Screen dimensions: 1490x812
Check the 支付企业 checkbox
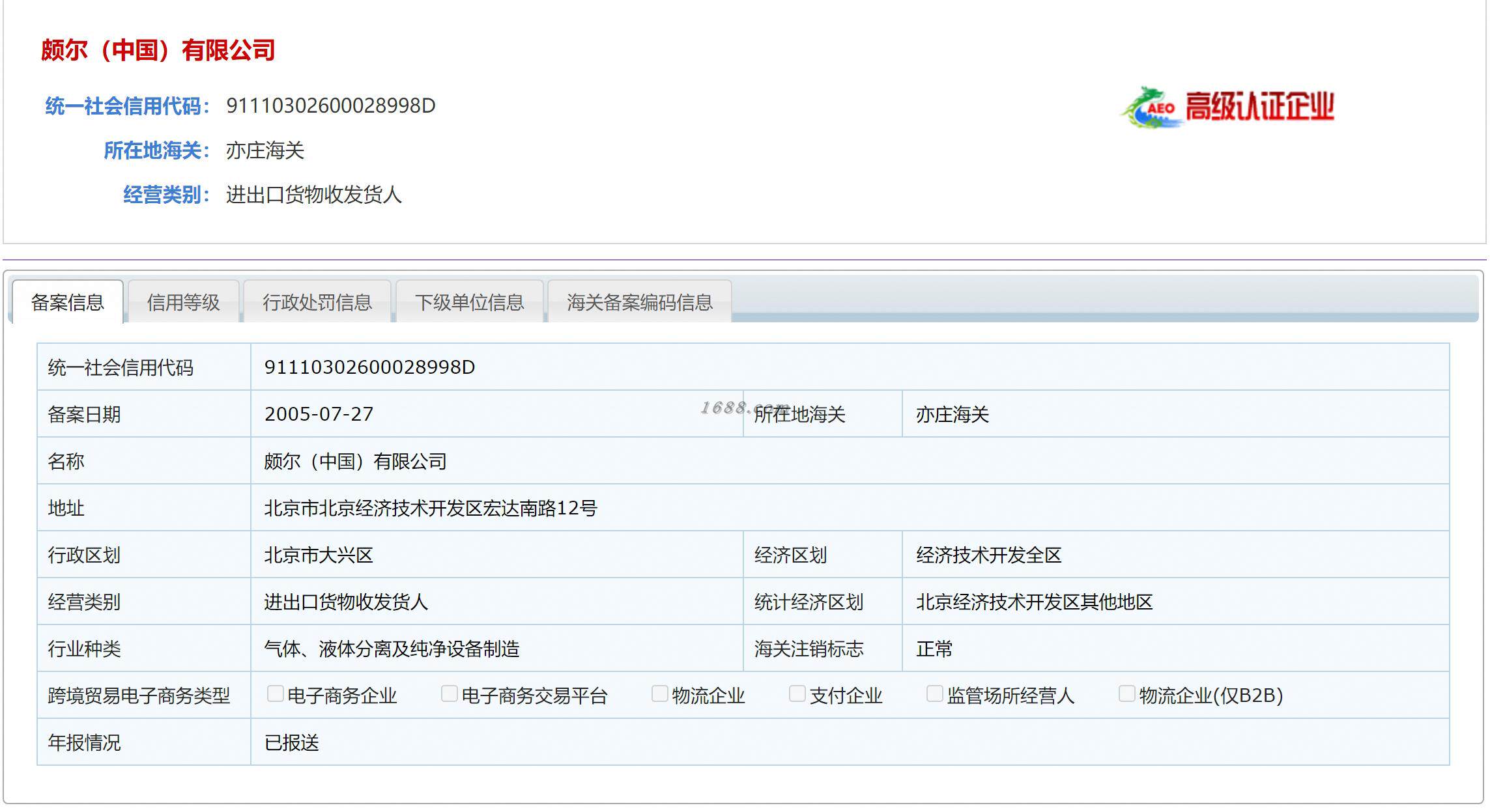tap(797, 694)
